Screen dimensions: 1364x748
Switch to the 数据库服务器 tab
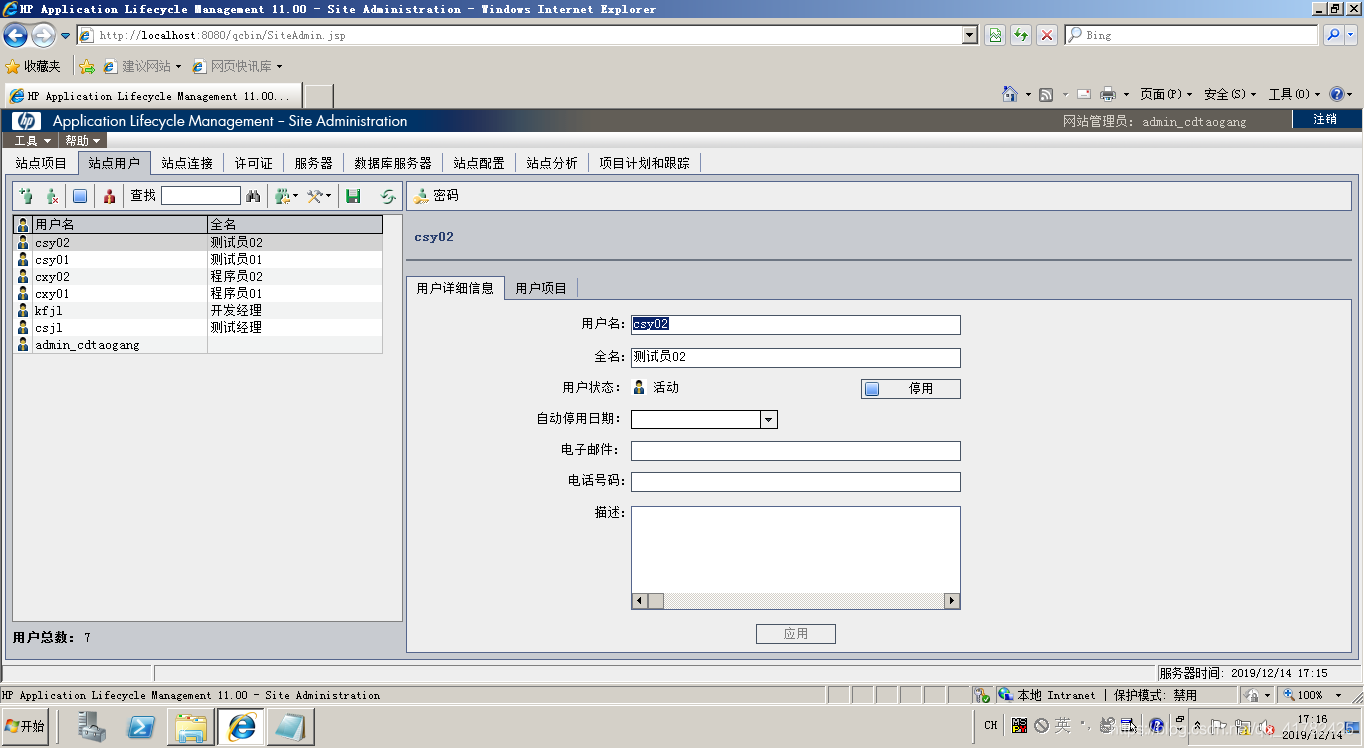coord(393,163)
